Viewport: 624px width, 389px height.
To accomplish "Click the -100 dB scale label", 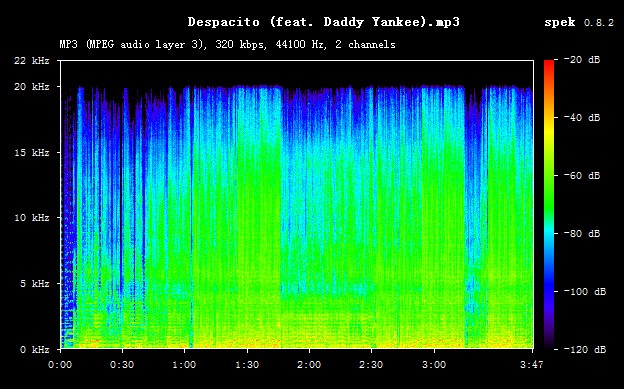I will click(x=585, y=291).
